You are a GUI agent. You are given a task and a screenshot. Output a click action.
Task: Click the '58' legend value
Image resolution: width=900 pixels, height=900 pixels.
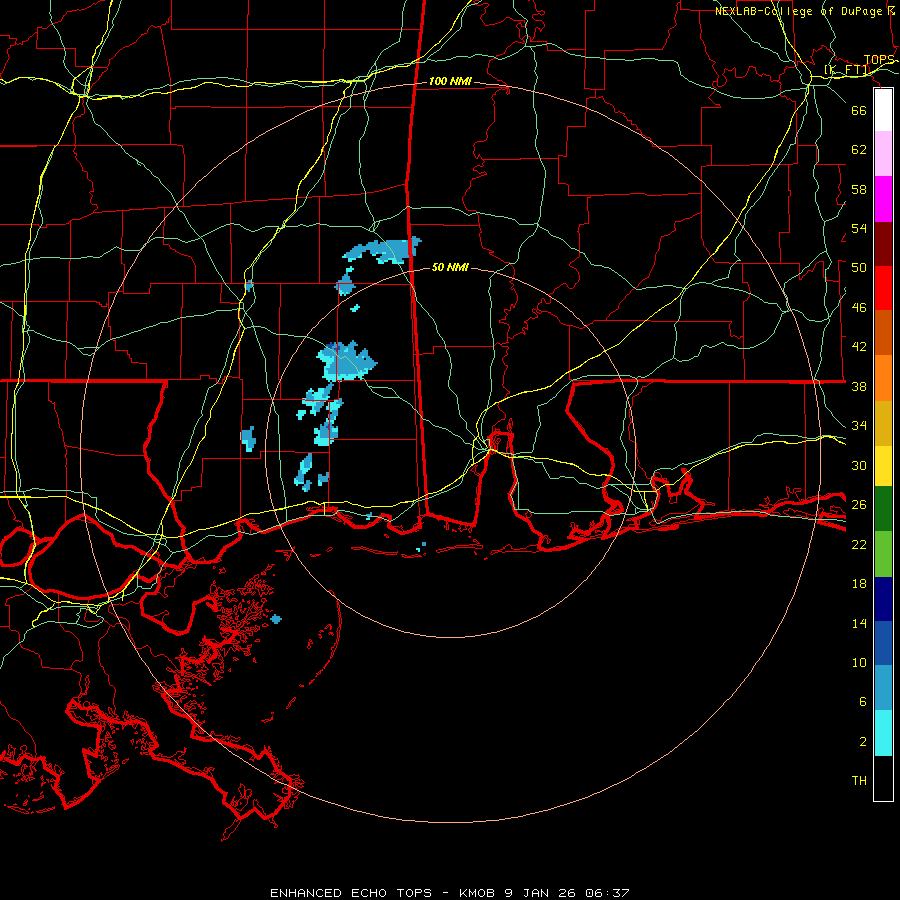[859, 189]
